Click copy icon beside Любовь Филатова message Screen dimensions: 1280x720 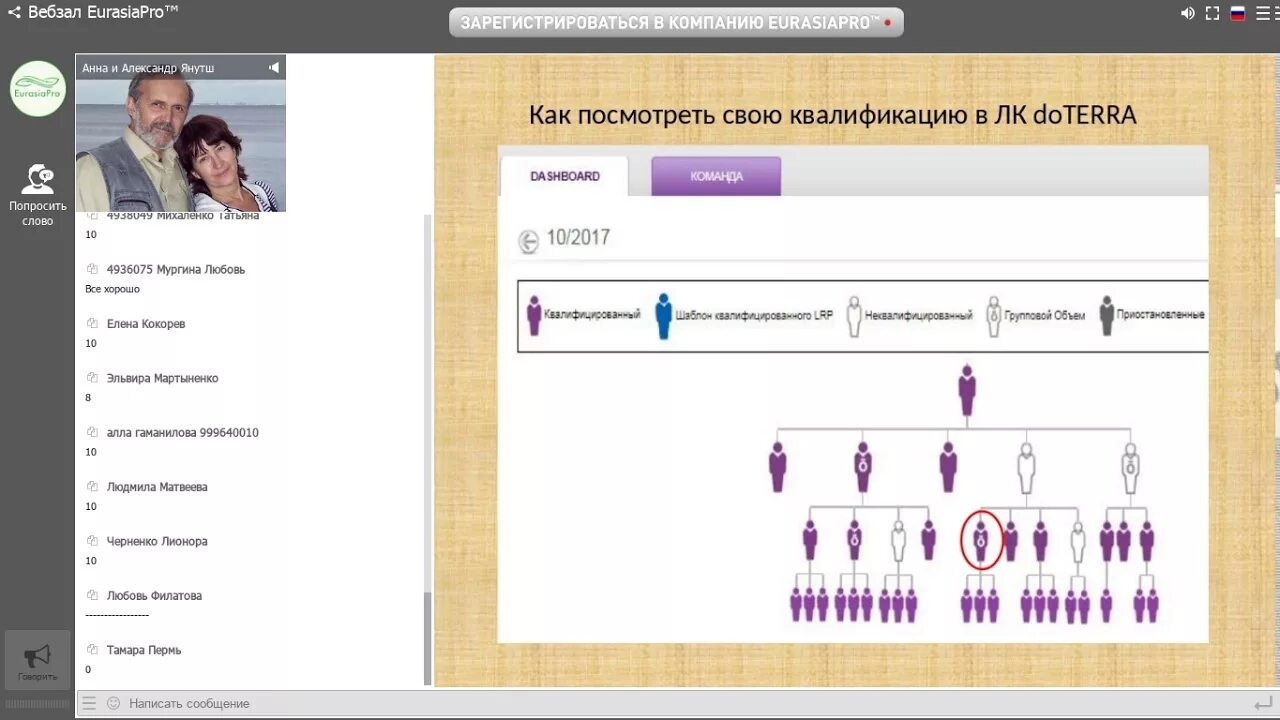click(x=93, y=595)
